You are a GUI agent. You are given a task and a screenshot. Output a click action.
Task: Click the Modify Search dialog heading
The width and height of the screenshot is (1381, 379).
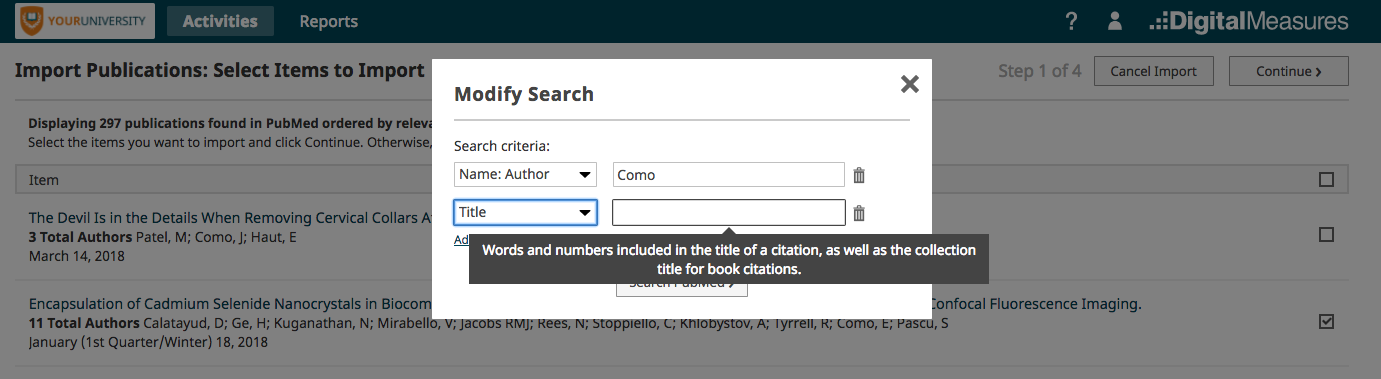(524, 94)
